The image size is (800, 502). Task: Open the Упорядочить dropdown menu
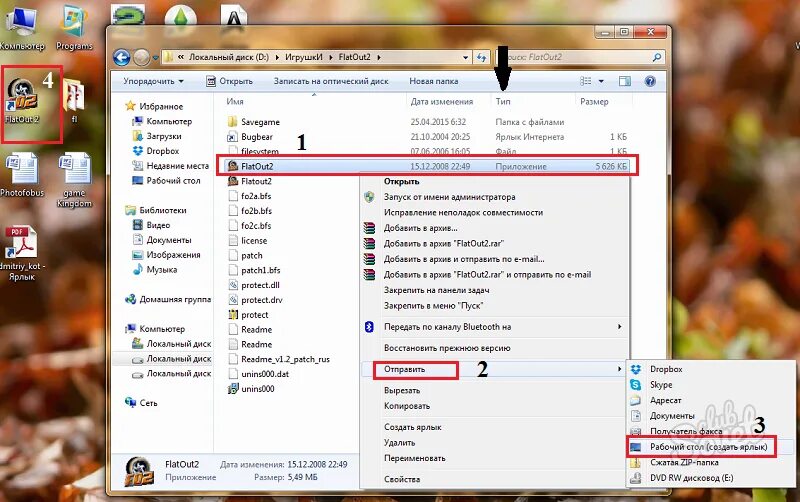(x=154, y=81)
